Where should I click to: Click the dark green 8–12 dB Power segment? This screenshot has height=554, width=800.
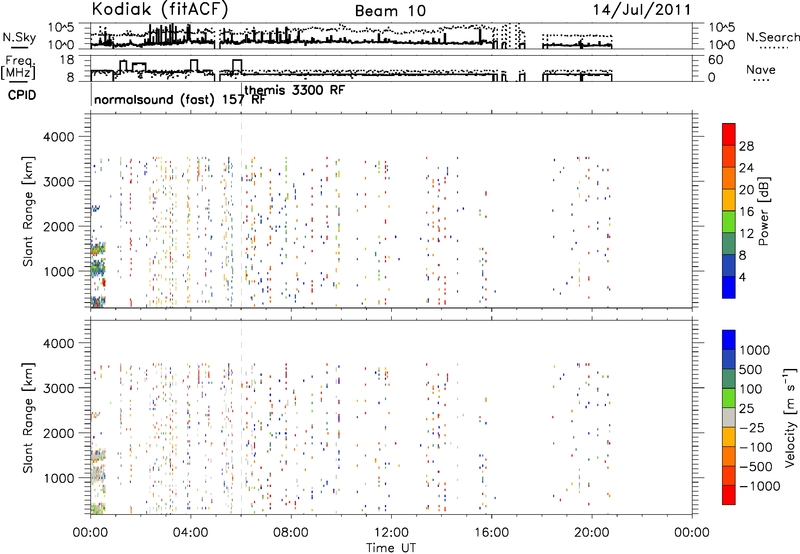click(x=729, y=243)
